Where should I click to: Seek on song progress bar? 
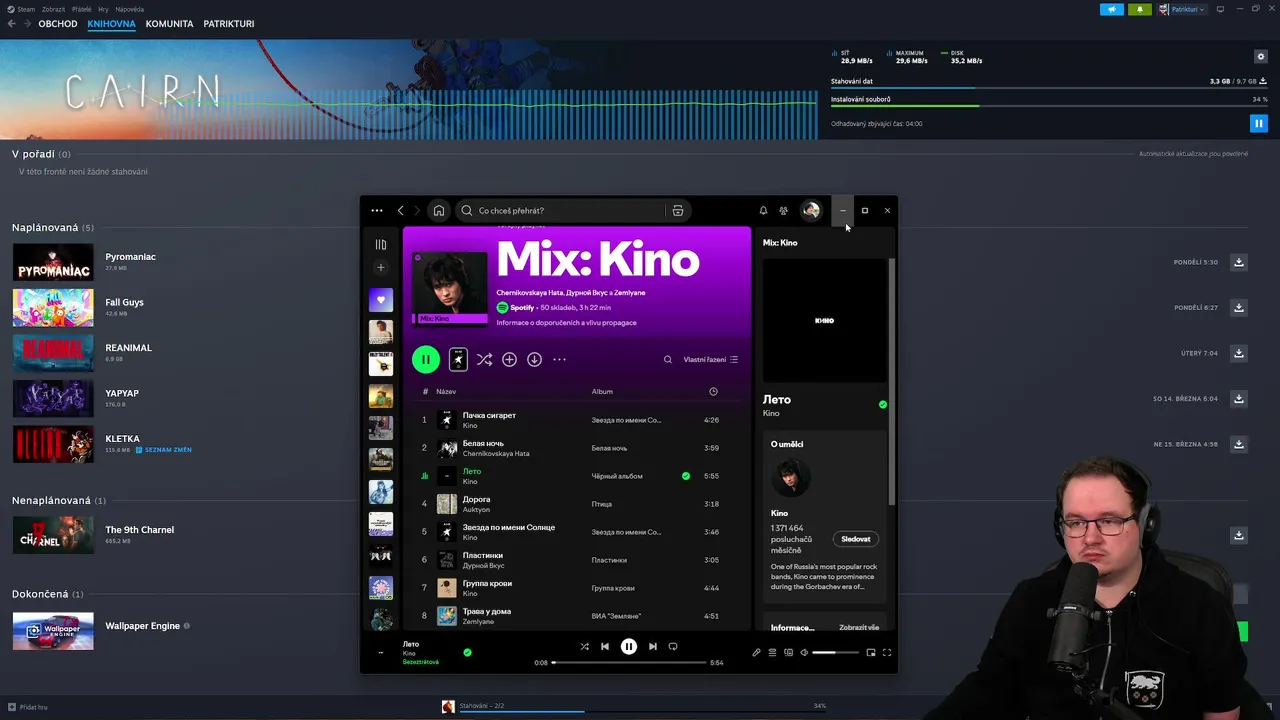629,662
